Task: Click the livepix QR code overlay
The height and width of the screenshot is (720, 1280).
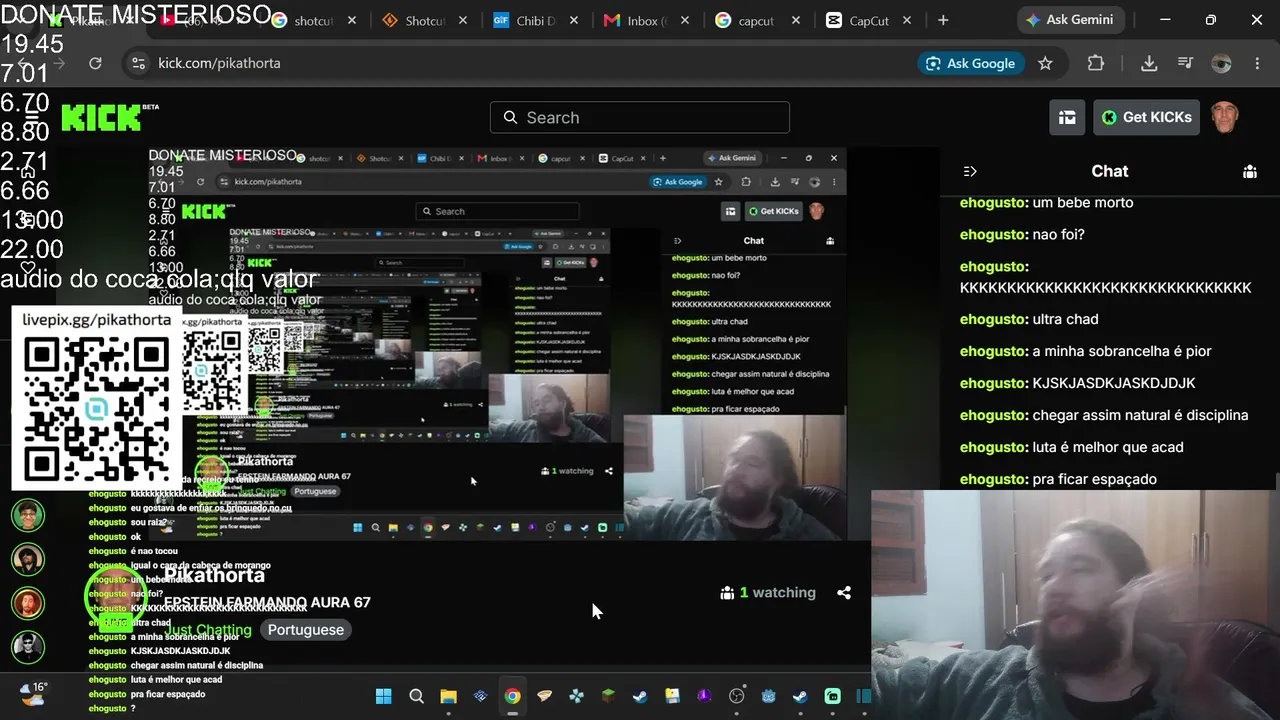Action: [97, 410]
